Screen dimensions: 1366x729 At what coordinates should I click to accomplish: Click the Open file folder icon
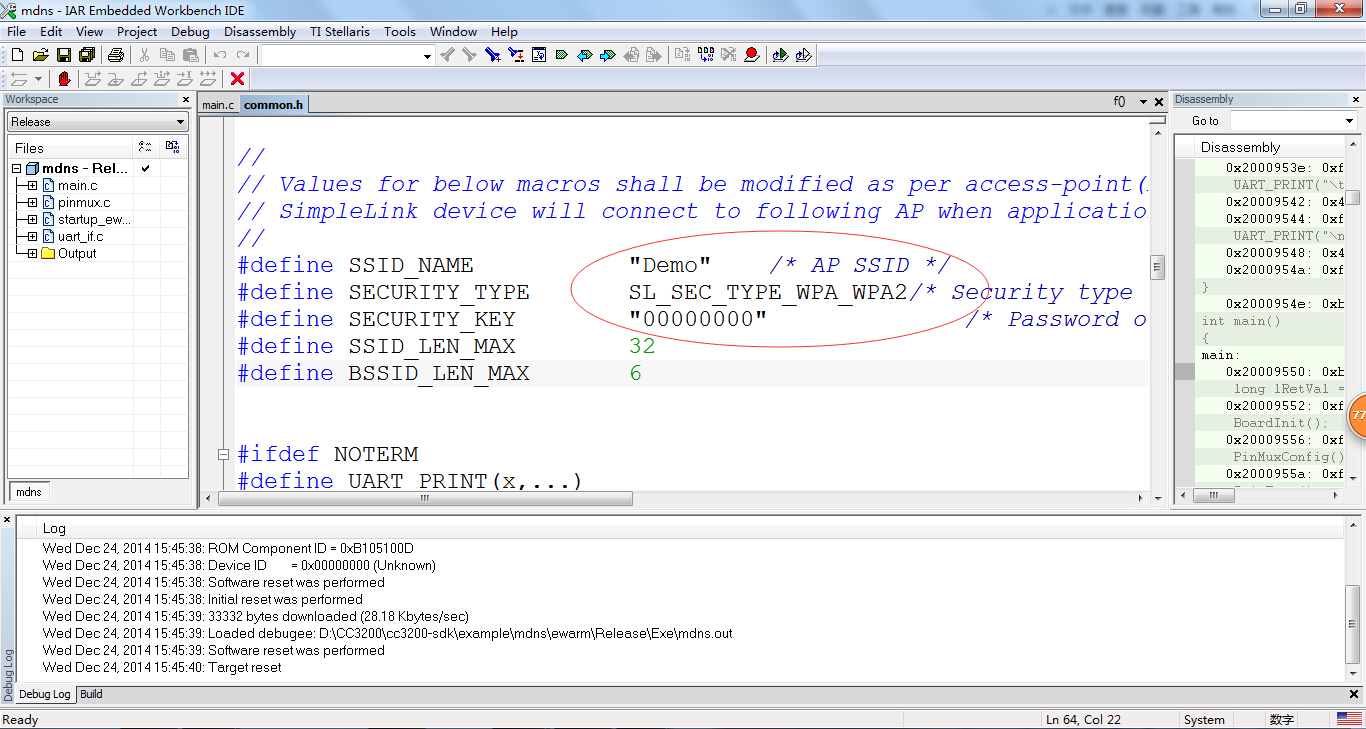coord(41,55)
